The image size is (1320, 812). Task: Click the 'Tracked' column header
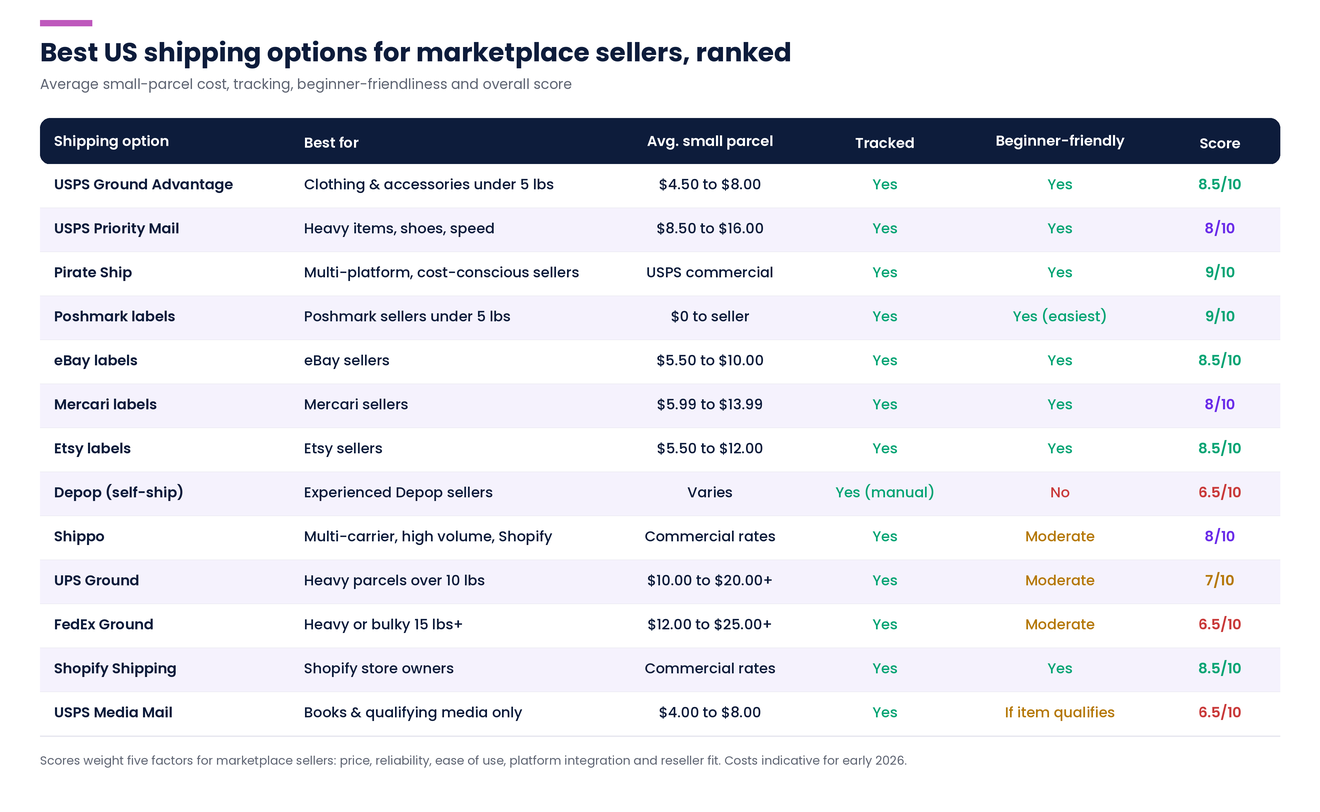885,142
